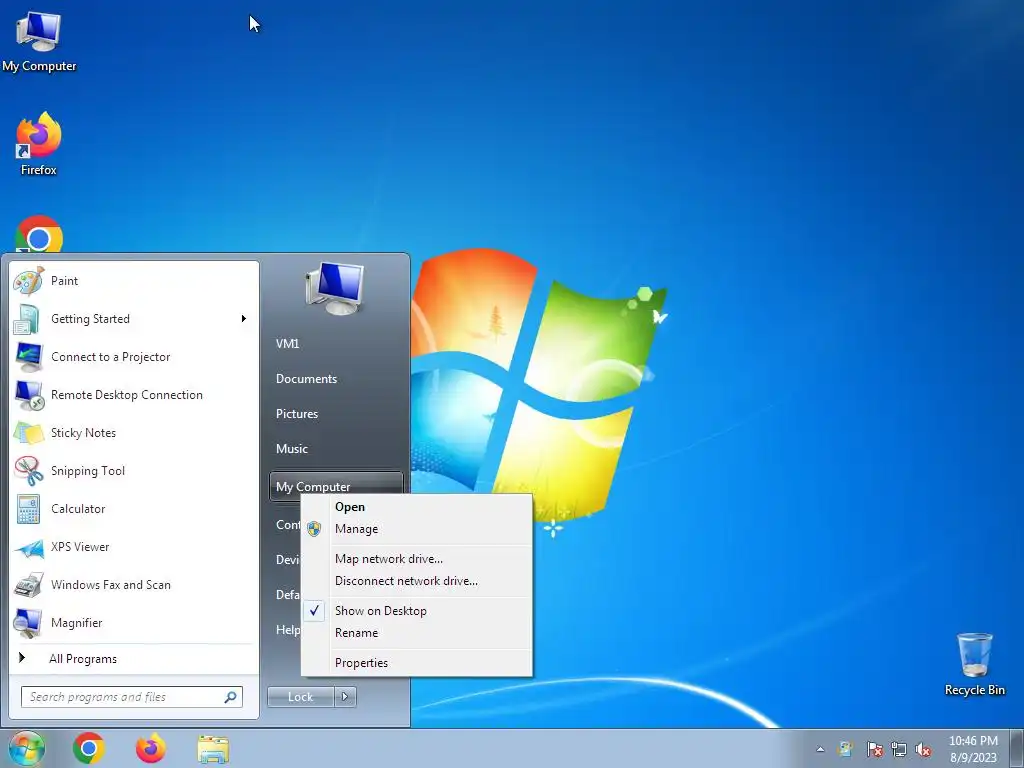The image size is (1024, 768).
Task: Open the shutdown options arrow next to Lock
Action: point(345,697)
